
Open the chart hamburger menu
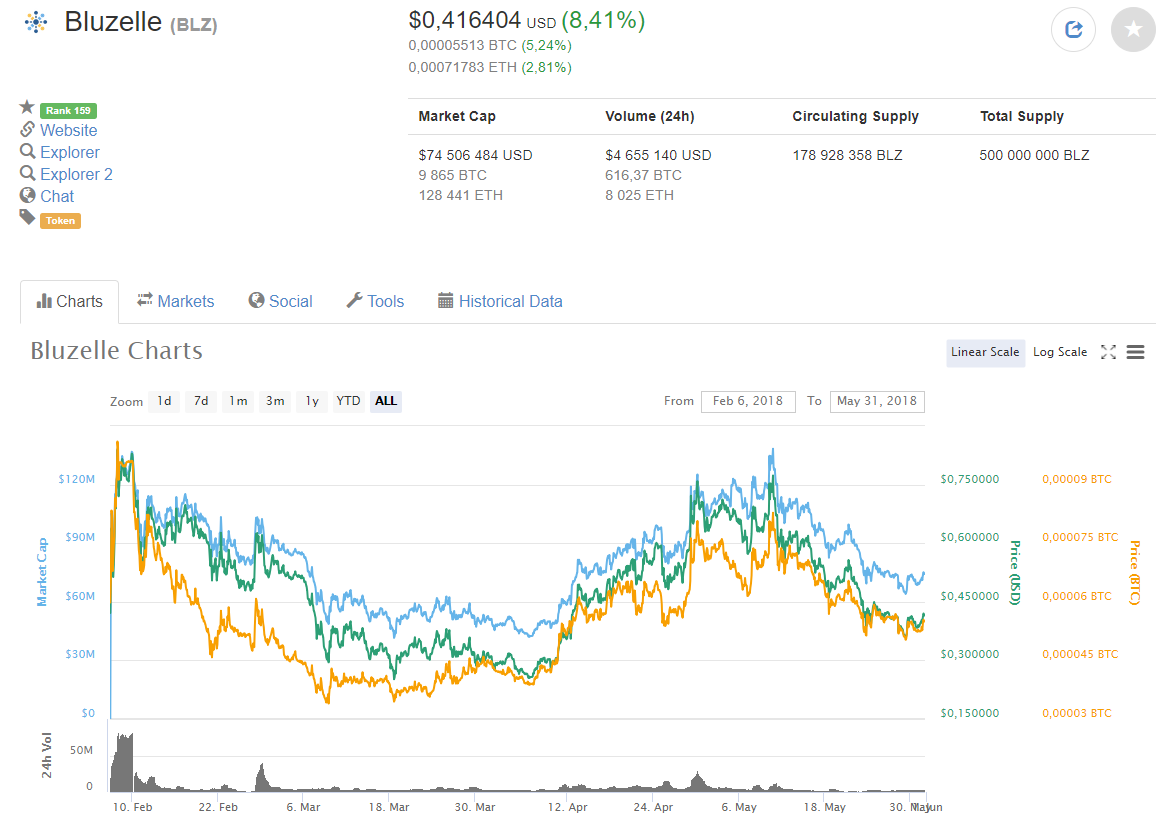[x=1135, y=352]
